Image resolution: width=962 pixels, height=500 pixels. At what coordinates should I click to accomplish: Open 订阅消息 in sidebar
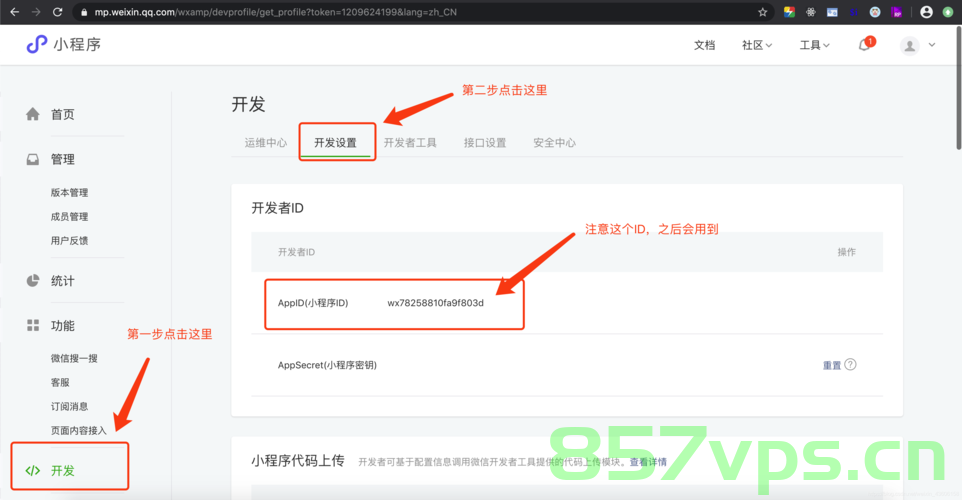click(x=69, y=406)
